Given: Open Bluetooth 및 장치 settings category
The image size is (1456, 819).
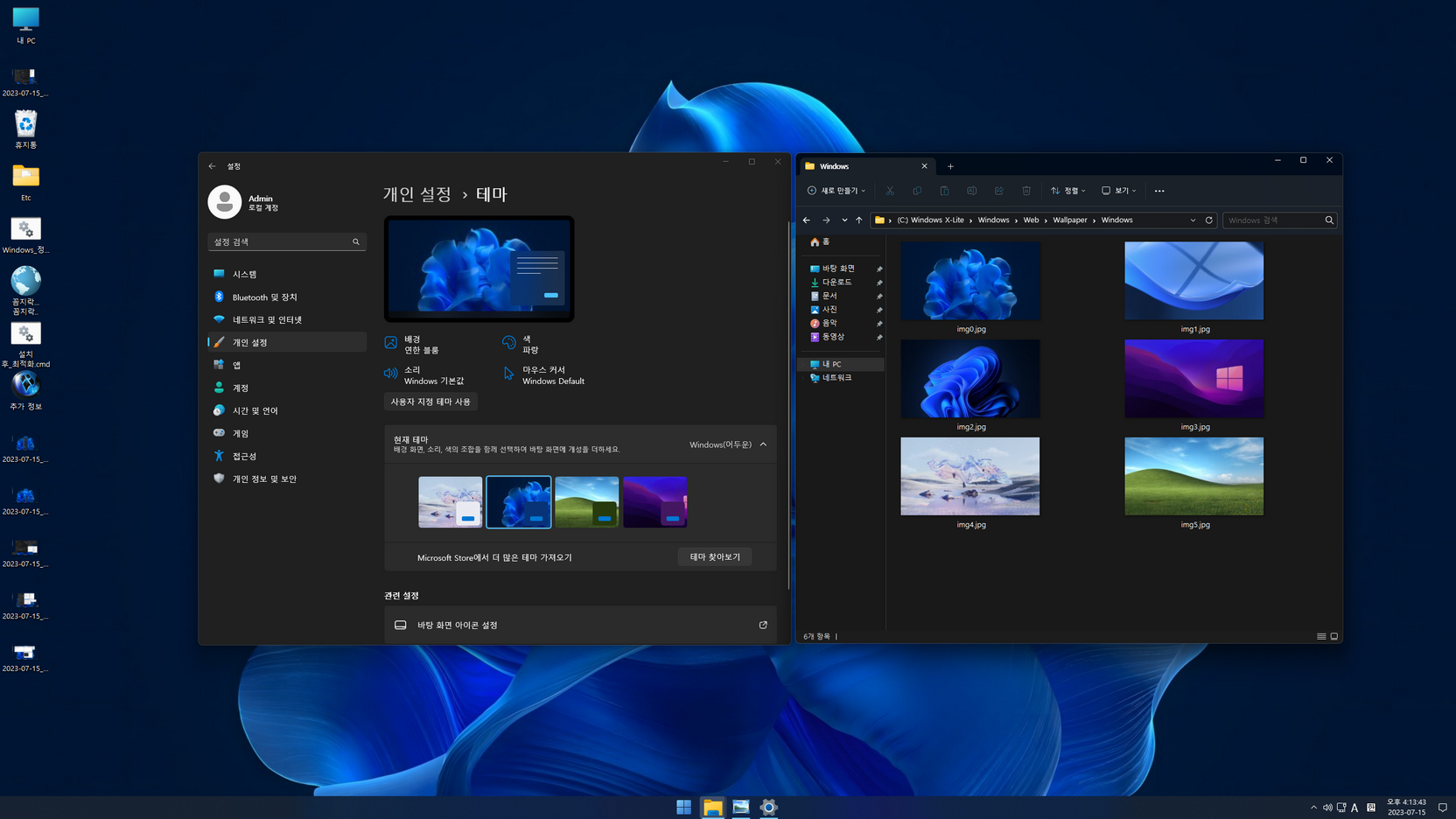Looking at the screenshot, I should (x=287, y=297).
